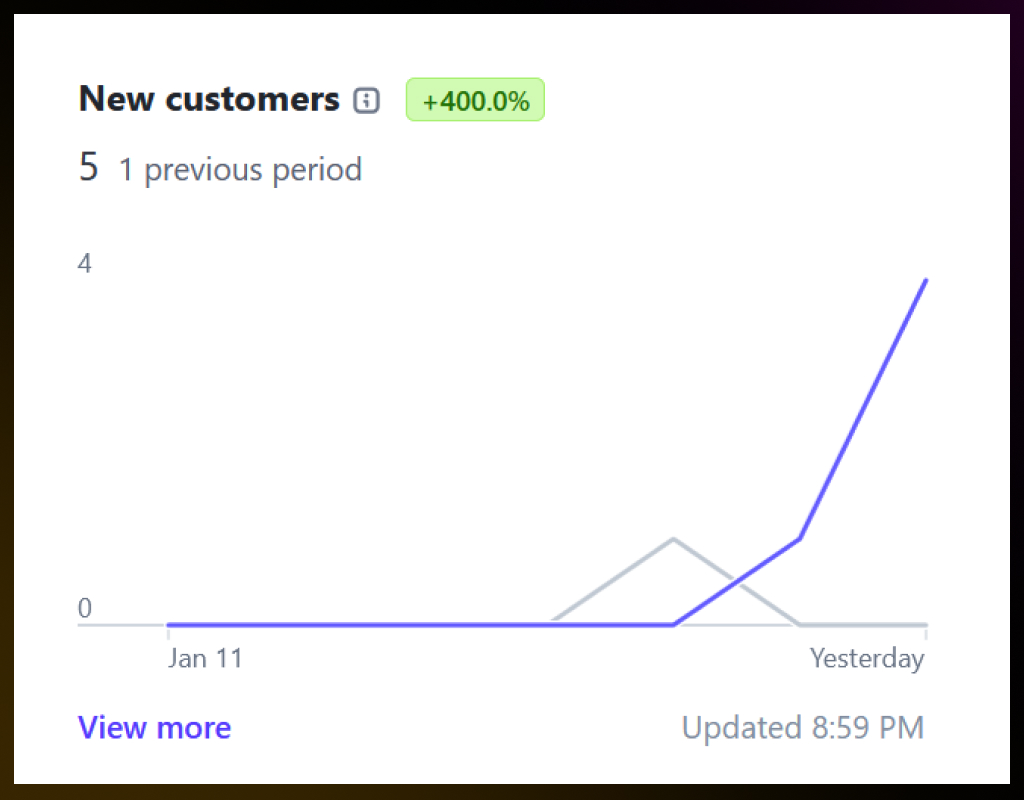Image resolution: width=1024 pixels, height=800 pixels.
Task: Open the View more link
Action: pyautogui.click(x=154, y=727)
